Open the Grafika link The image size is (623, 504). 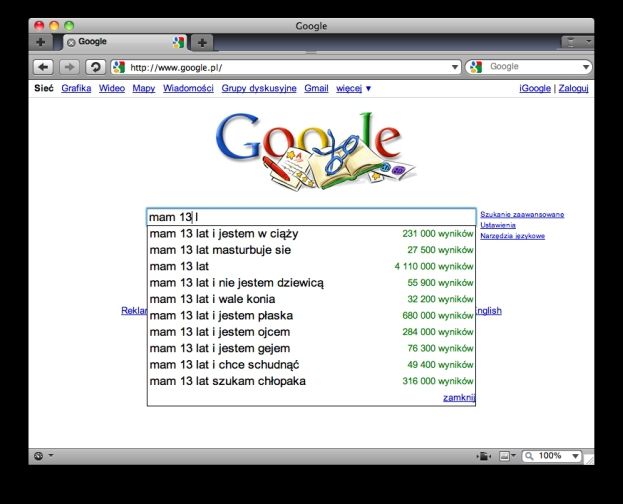76,88
